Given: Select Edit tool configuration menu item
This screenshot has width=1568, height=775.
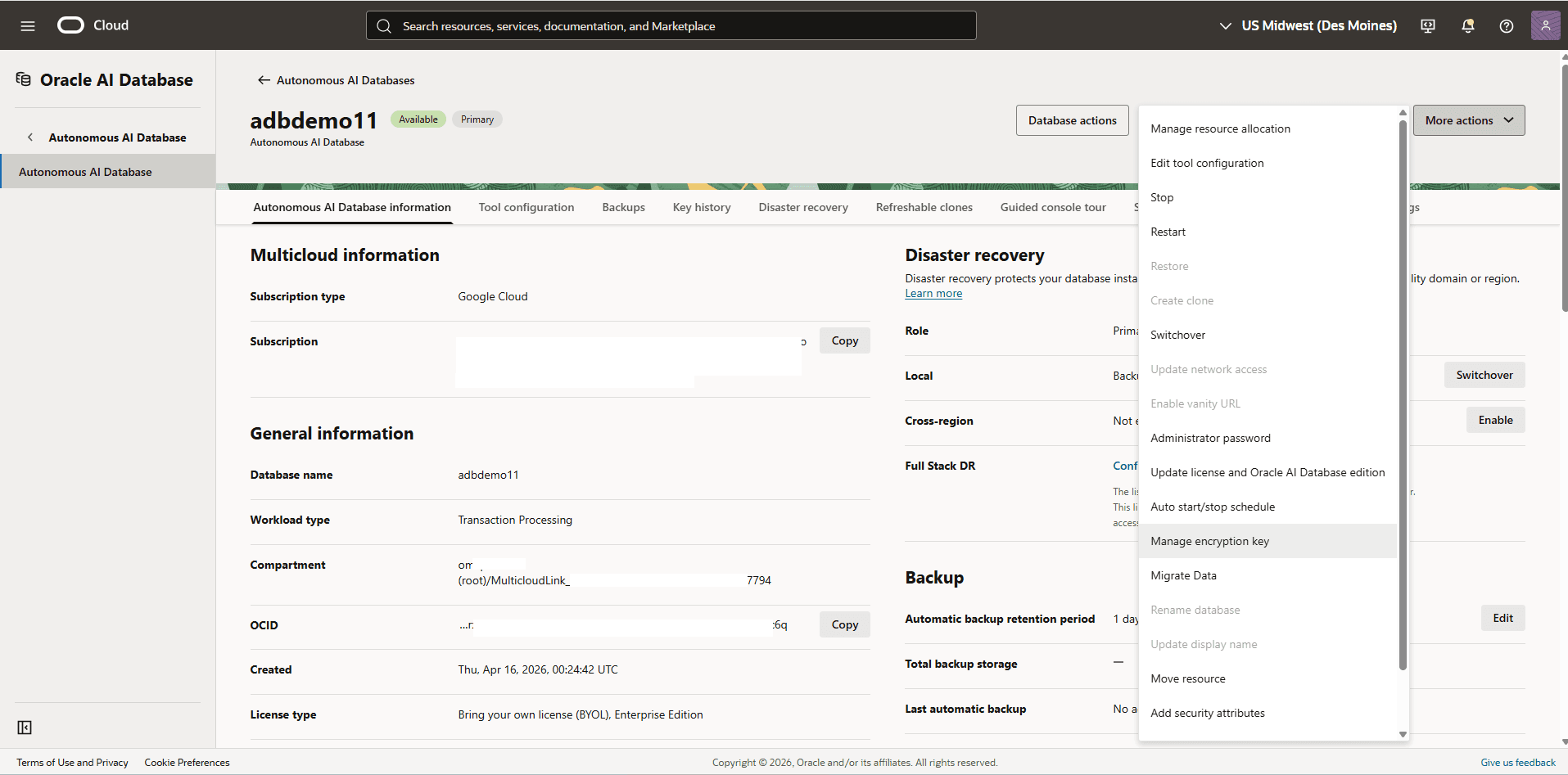Looking at the screenshot, I should (1268, 163).
